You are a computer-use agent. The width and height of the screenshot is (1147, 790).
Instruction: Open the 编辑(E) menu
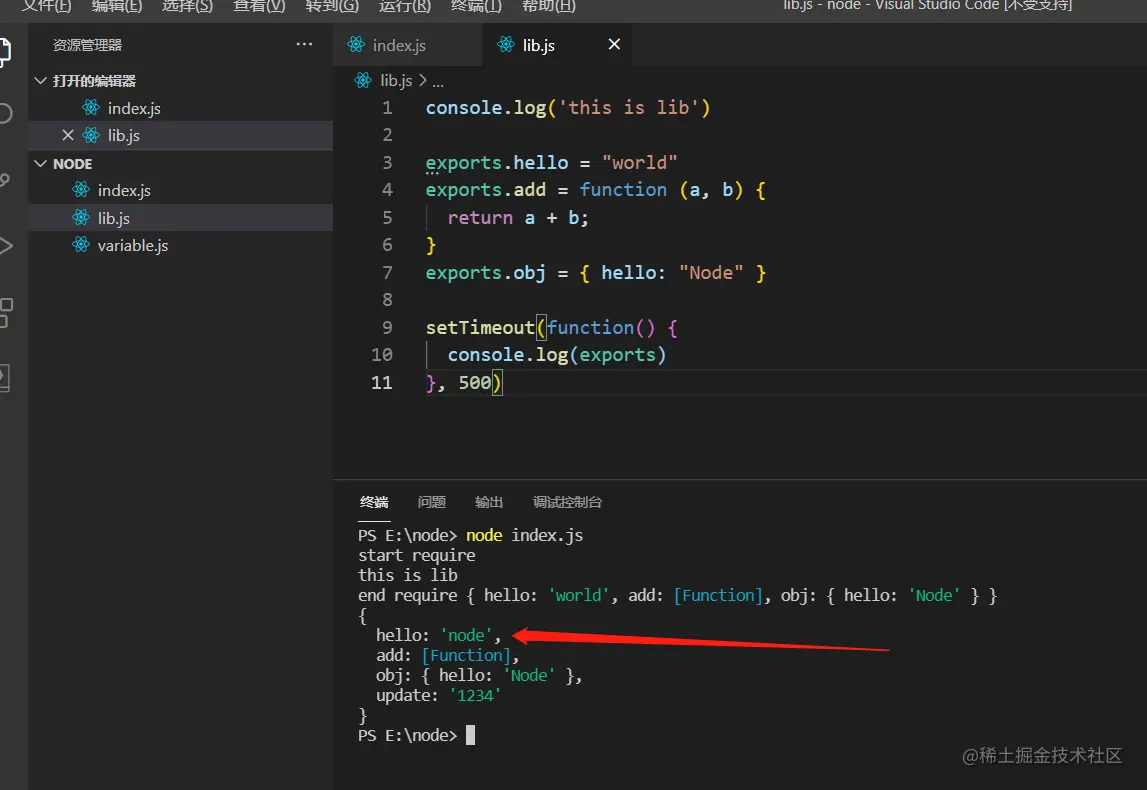pyautogui.click(x=117, y=6)
